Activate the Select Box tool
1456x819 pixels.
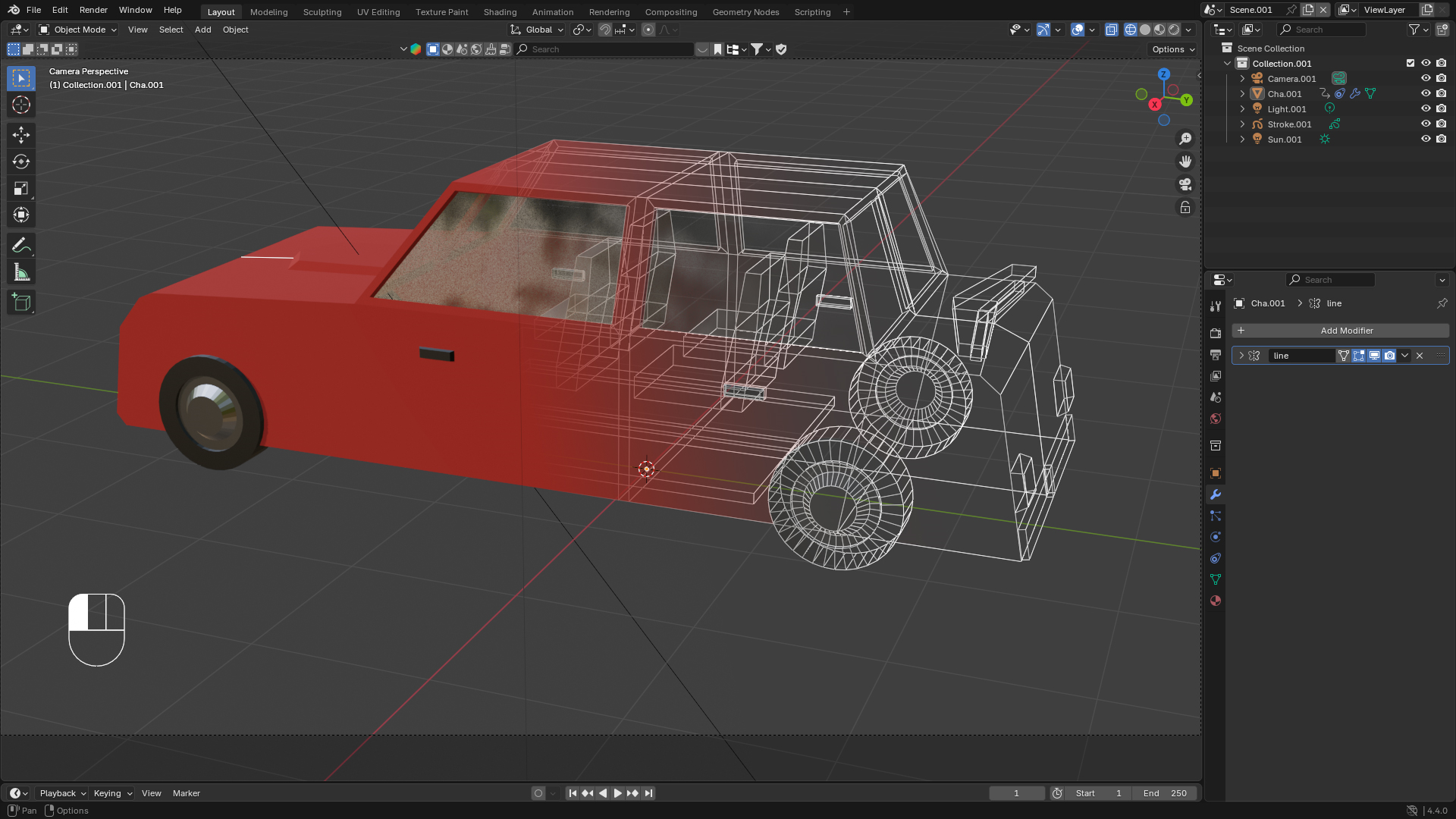(21, 78)
